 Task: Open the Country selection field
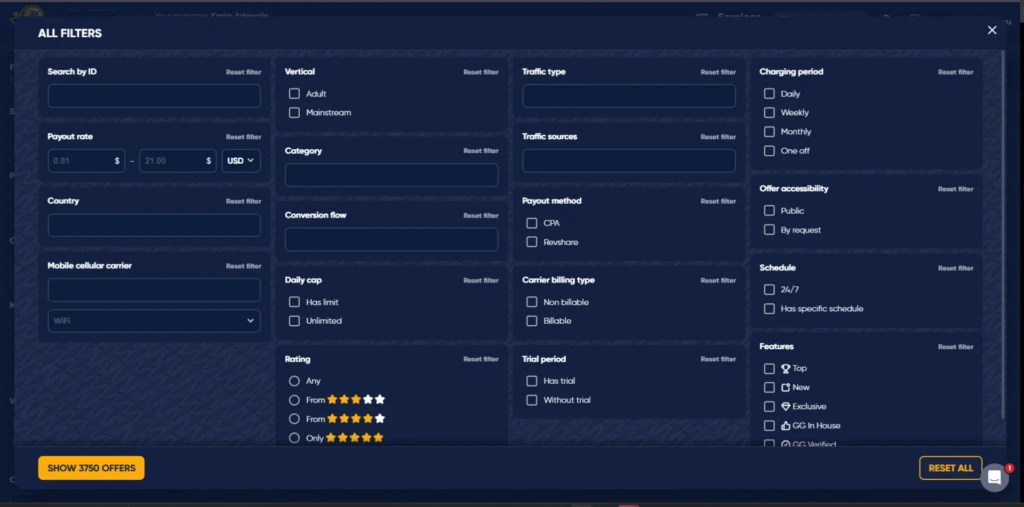(154, 225)
